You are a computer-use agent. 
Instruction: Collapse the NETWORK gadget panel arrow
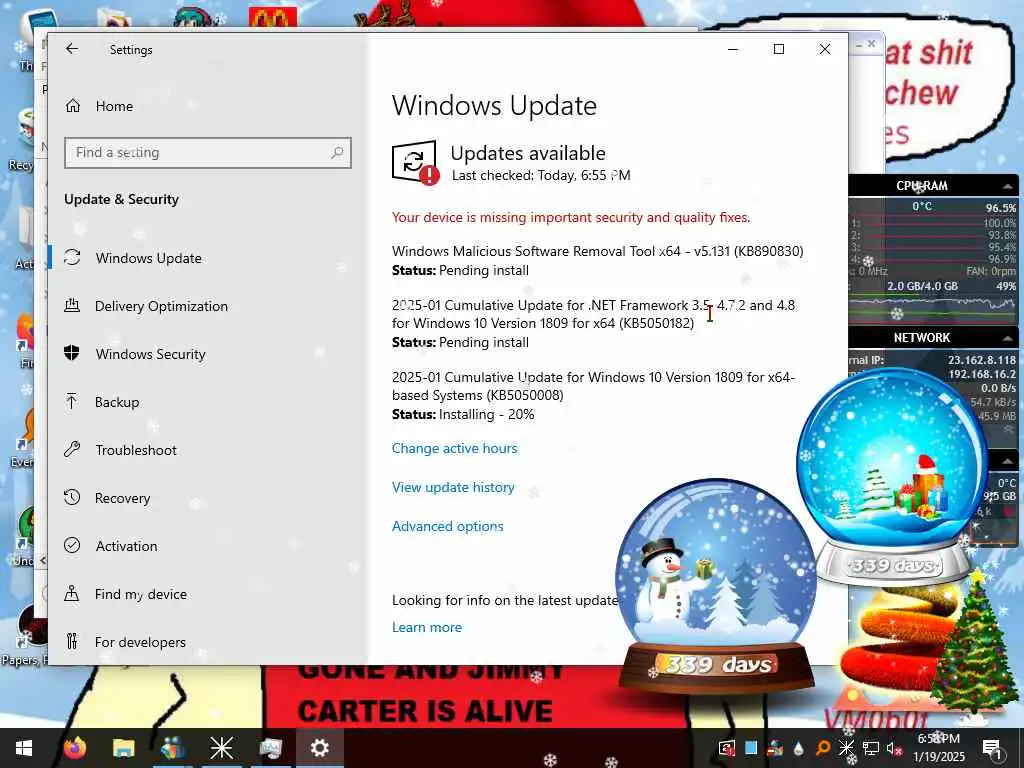1008,338
